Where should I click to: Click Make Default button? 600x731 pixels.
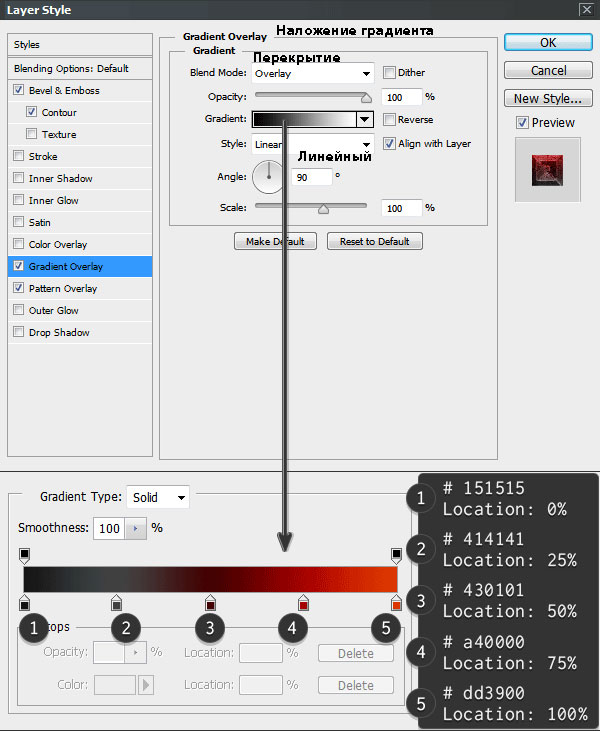click(x=275, y=241)
